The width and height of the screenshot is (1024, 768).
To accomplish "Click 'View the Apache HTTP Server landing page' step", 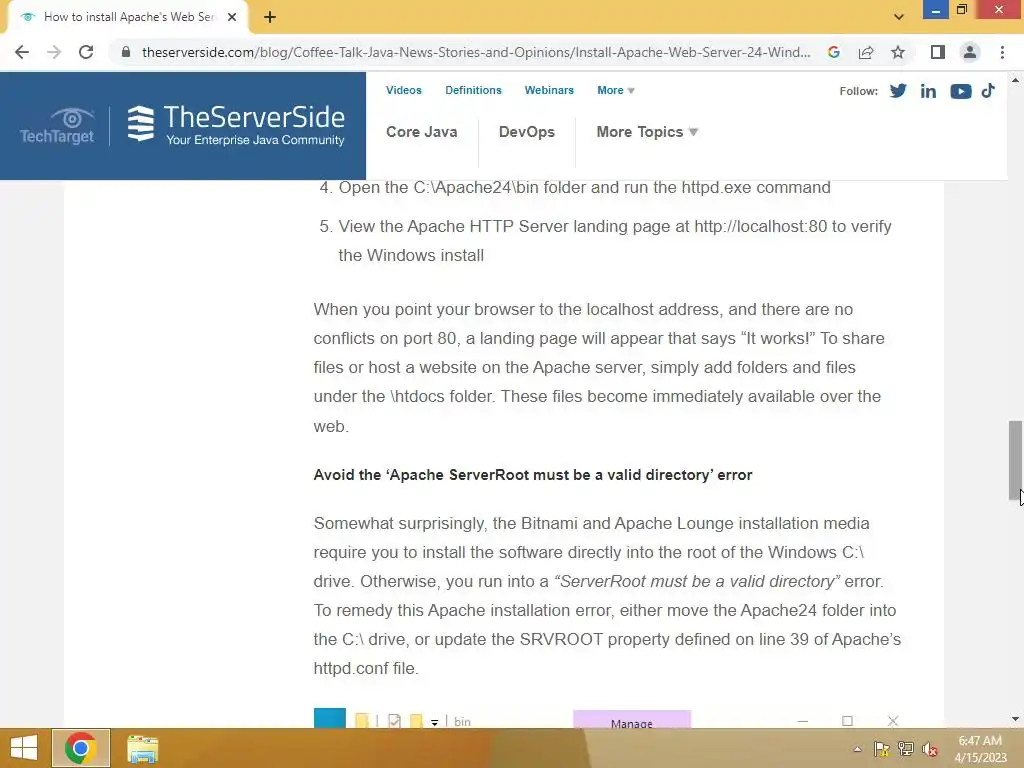I will click(615, 240).
